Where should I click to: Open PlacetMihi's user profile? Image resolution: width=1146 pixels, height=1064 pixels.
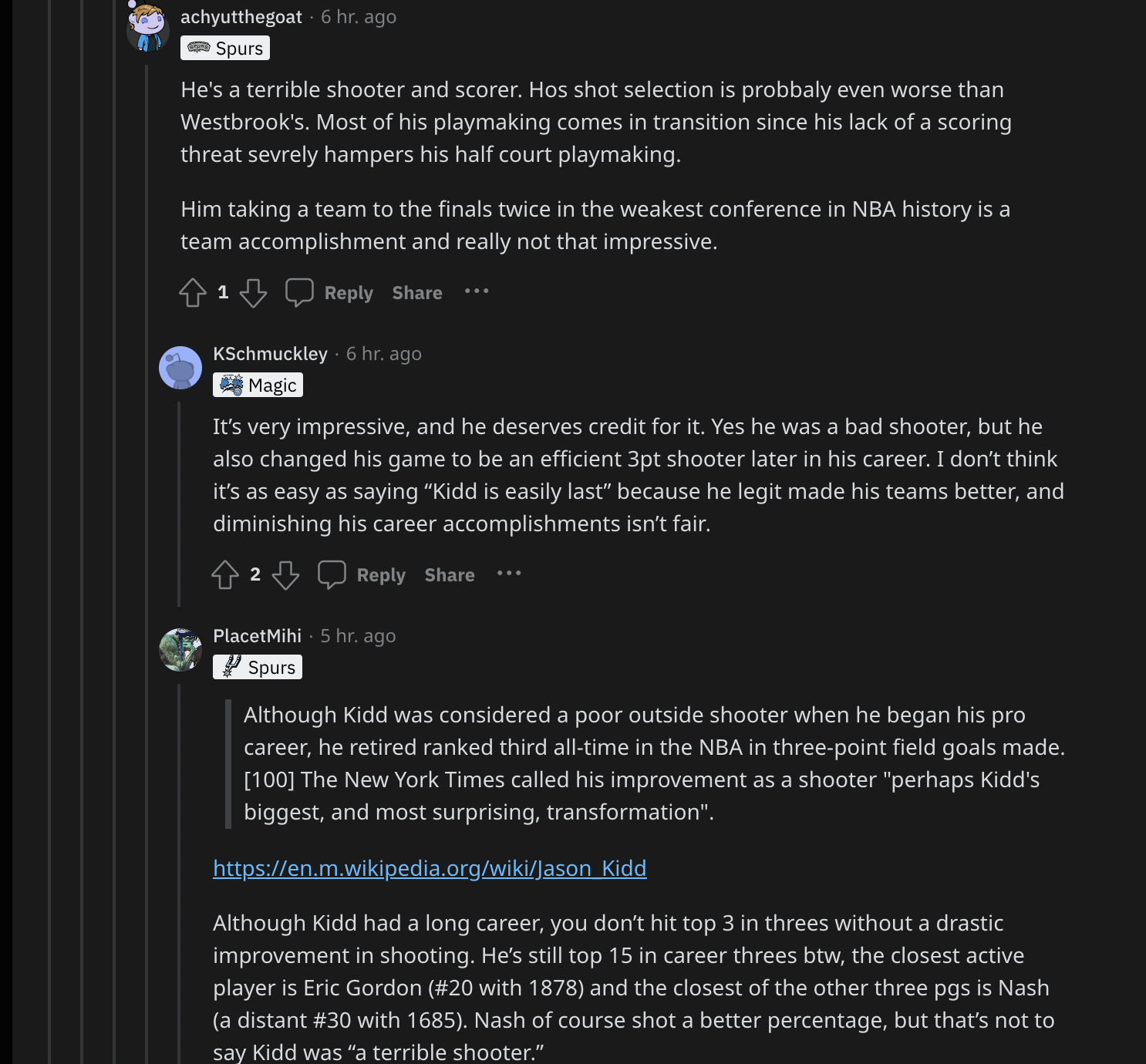click(257, 636)
